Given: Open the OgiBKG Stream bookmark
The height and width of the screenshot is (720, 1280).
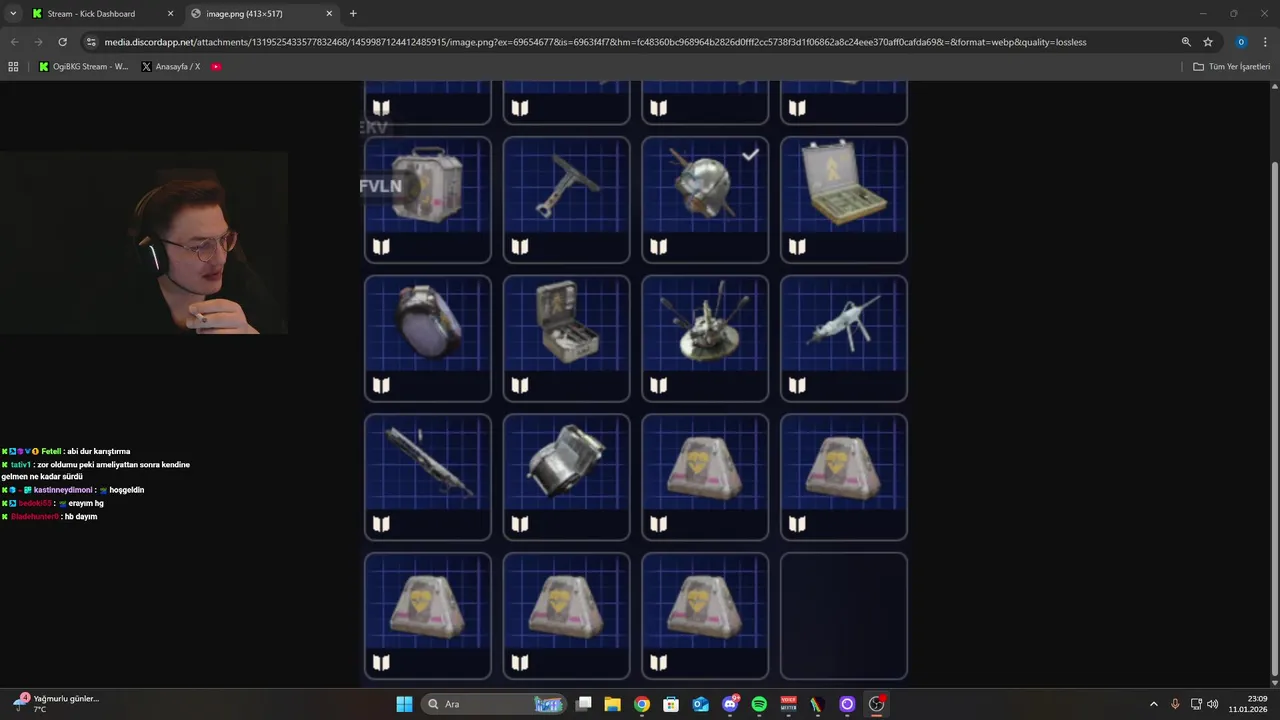Looking at the screenshot, I should 84,67.
